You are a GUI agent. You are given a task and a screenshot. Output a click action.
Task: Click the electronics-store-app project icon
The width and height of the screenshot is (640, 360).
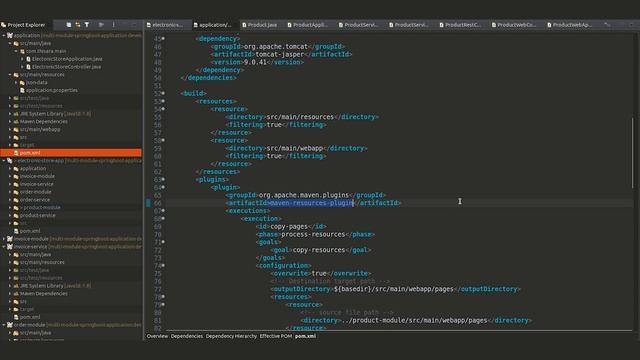pos(10,161)
